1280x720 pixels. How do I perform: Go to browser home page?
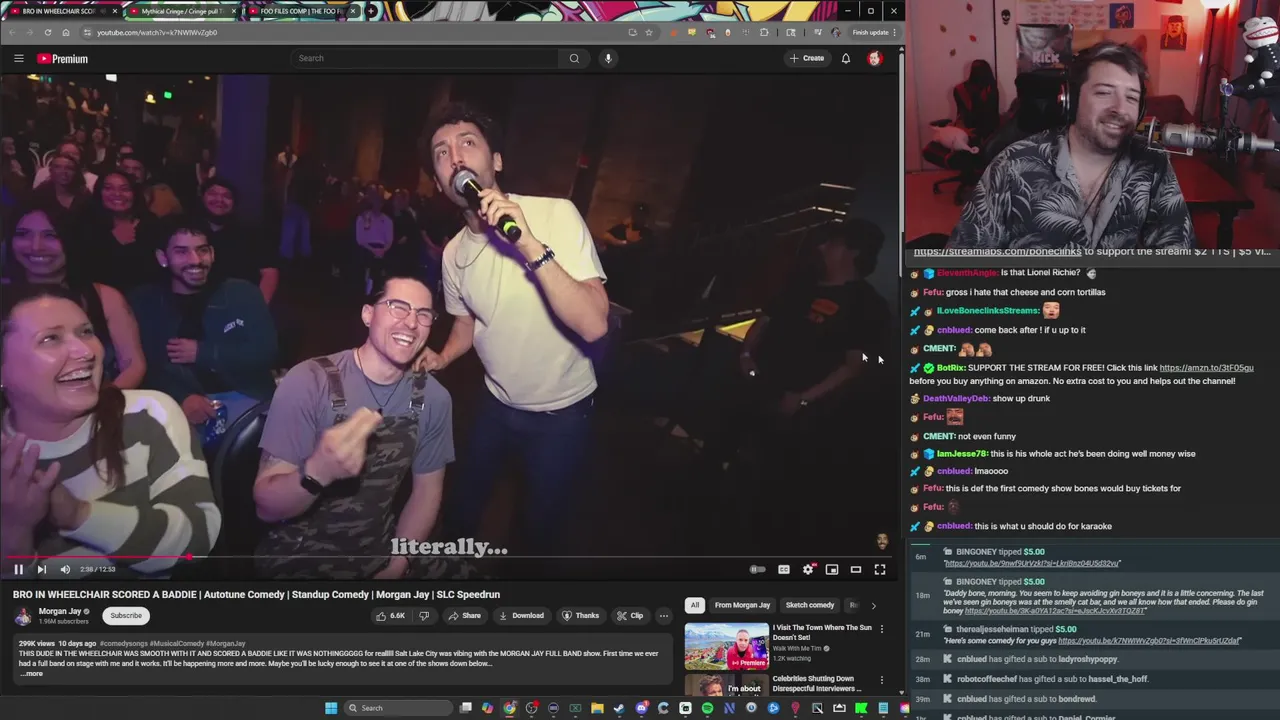click(66, 32)
